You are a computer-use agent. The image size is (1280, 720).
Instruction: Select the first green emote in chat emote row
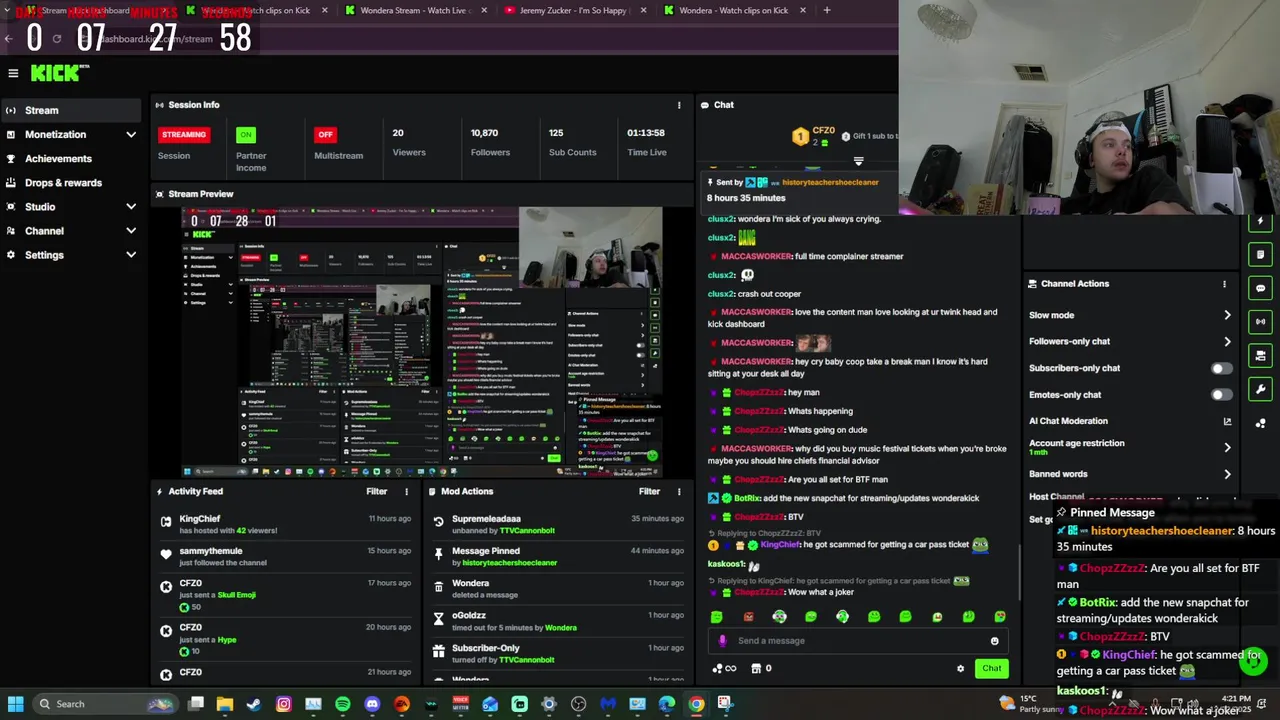click(717, 617)
